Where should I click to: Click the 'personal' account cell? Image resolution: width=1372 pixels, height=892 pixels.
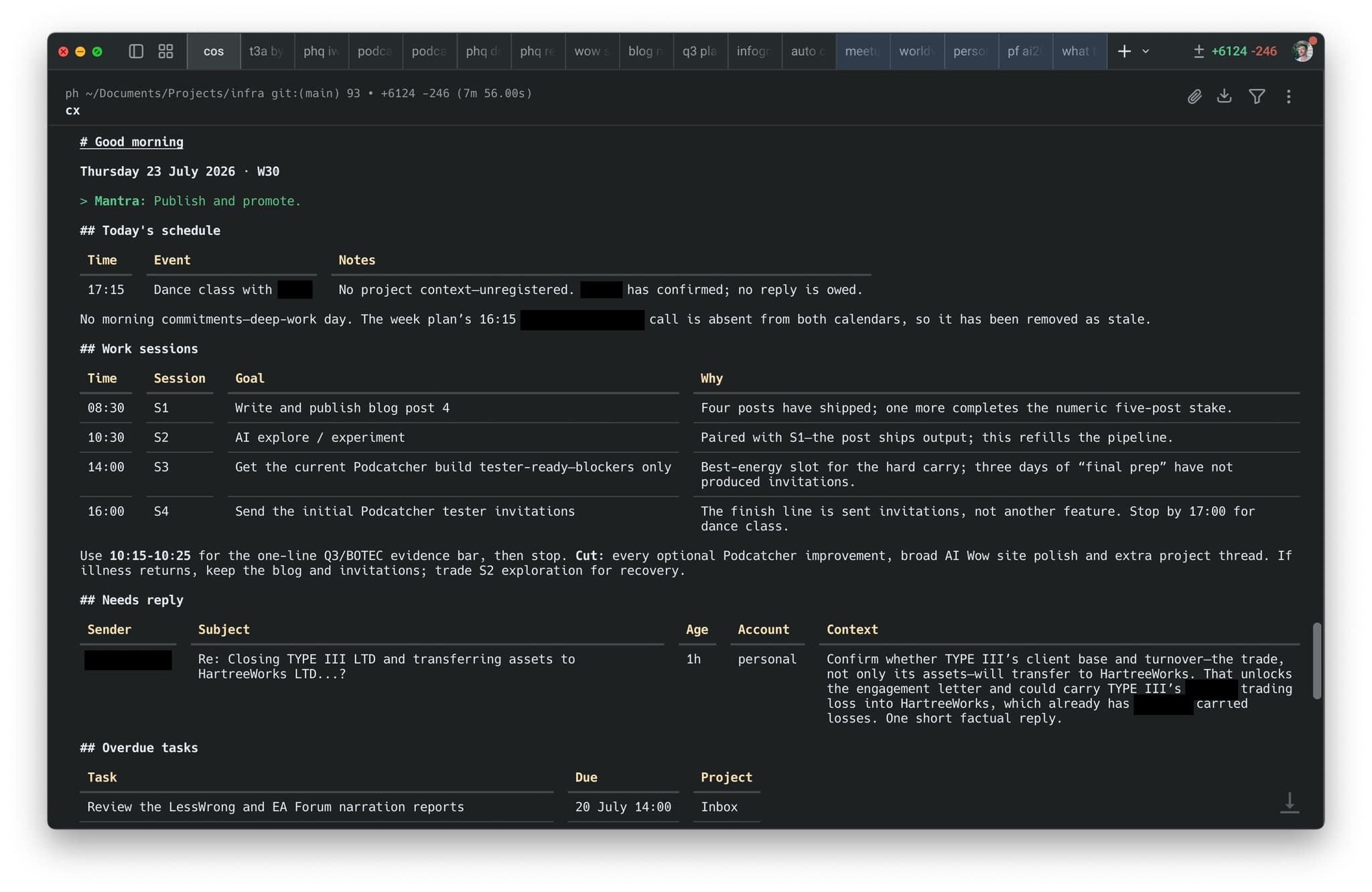click(767, 659)
